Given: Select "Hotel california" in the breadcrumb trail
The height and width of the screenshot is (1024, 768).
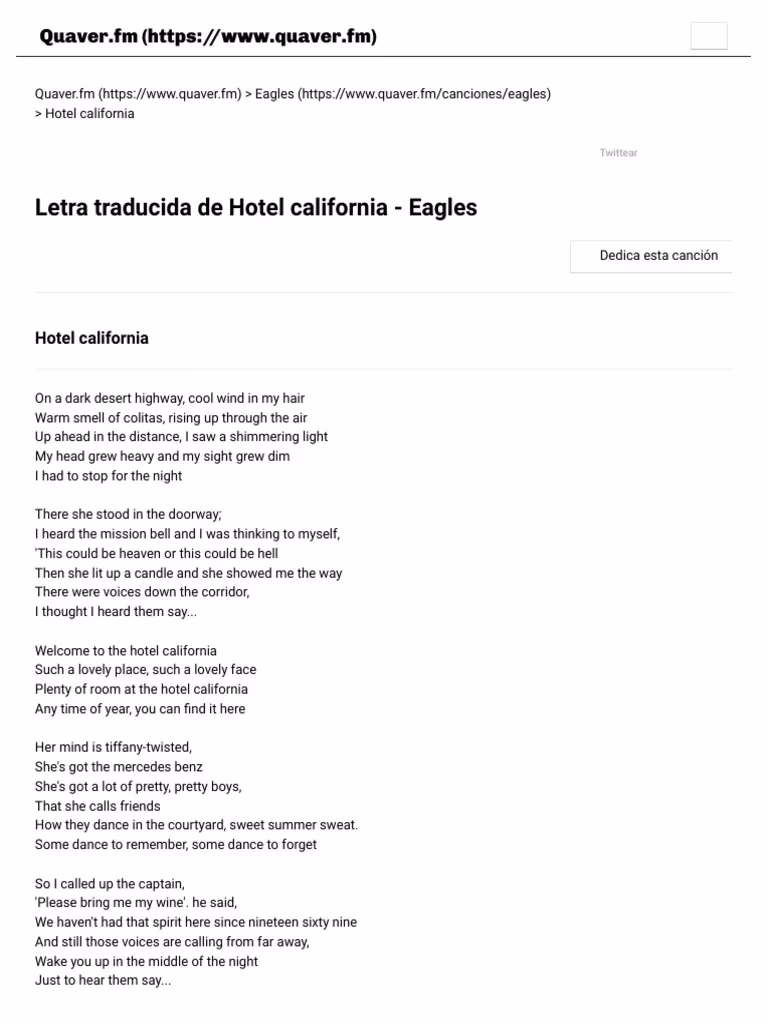Looking at the screenshot, I should pyautogui.click(x=88, y=113).
